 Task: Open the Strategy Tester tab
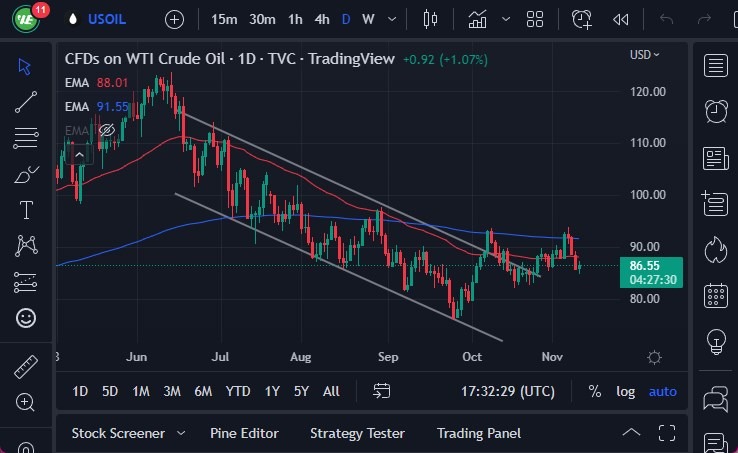[357, 433]
